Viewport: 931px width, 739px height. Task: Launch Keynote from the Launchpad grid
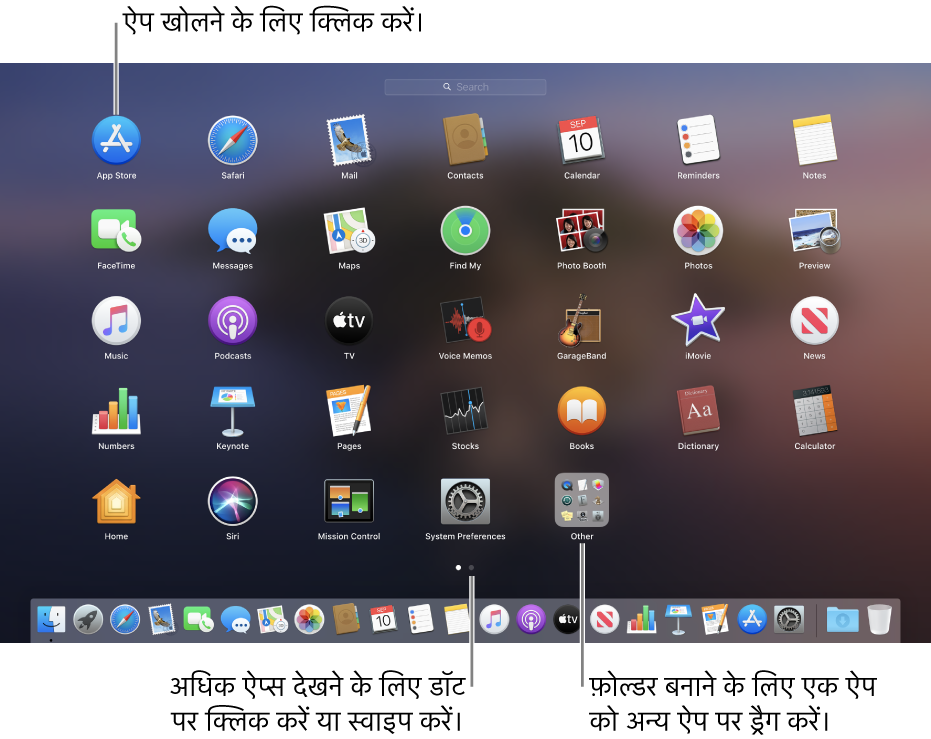click(233, 411)
